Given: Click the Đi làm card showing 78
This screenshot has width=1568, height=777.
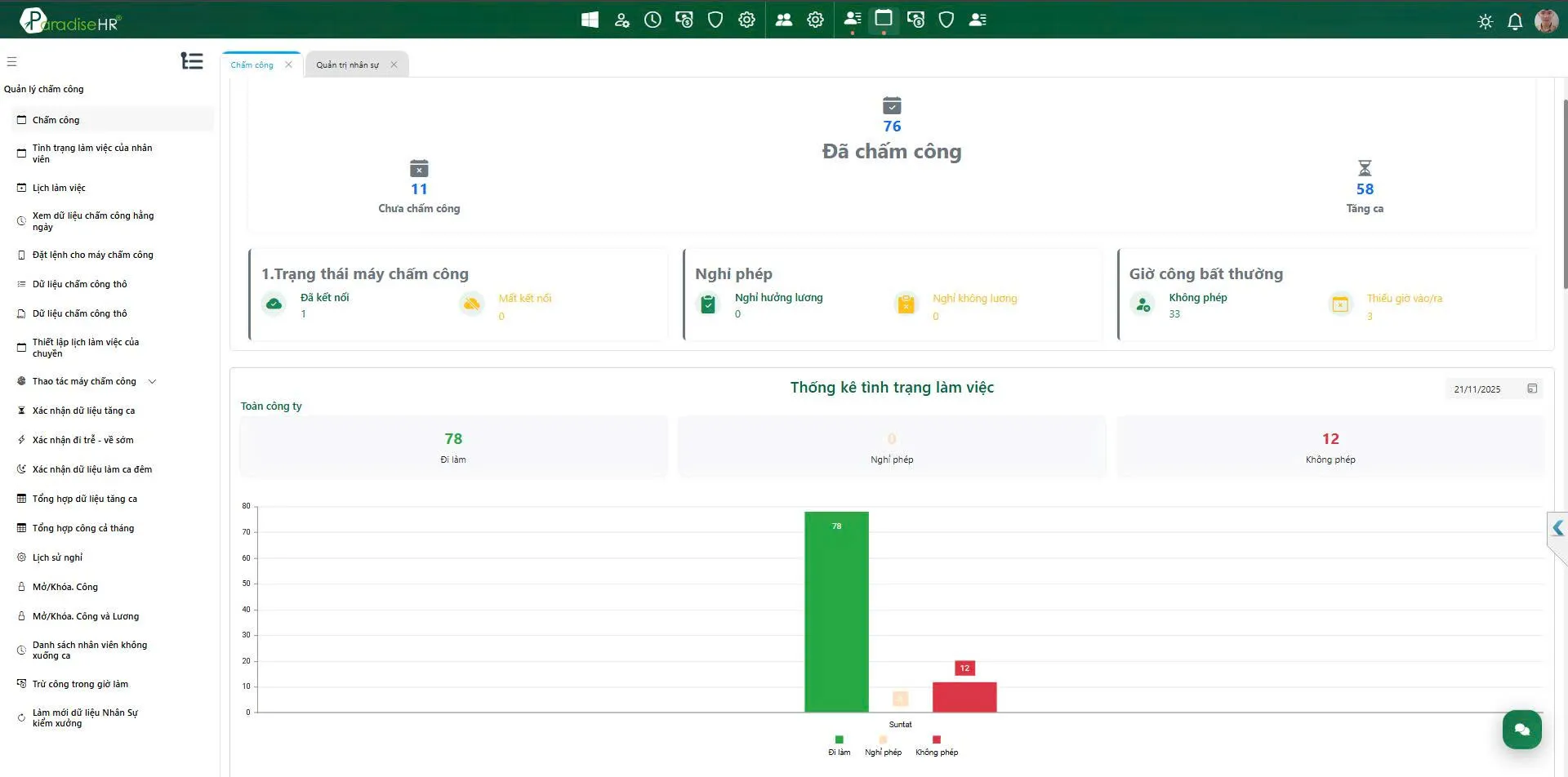Looking at the screenshot, I should tap(453, 446).
